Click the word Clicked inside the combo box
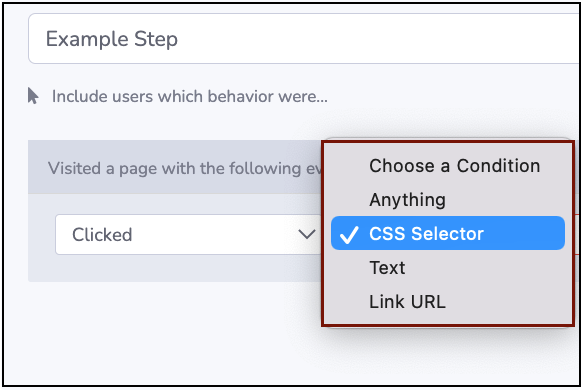The width and height of the screenshot is (582, 390). (x=102, y=235)
